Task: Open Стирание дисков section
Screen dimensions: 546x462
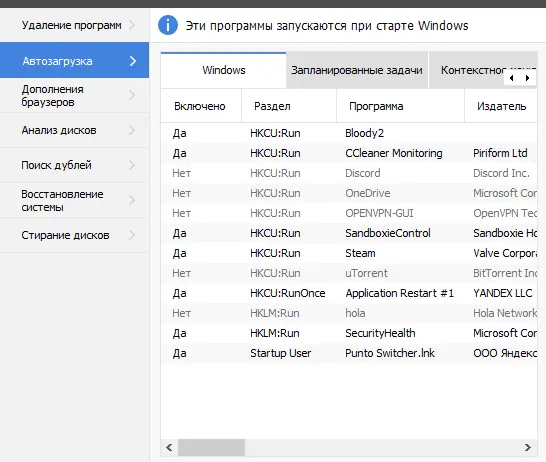Action: (75, 235)
